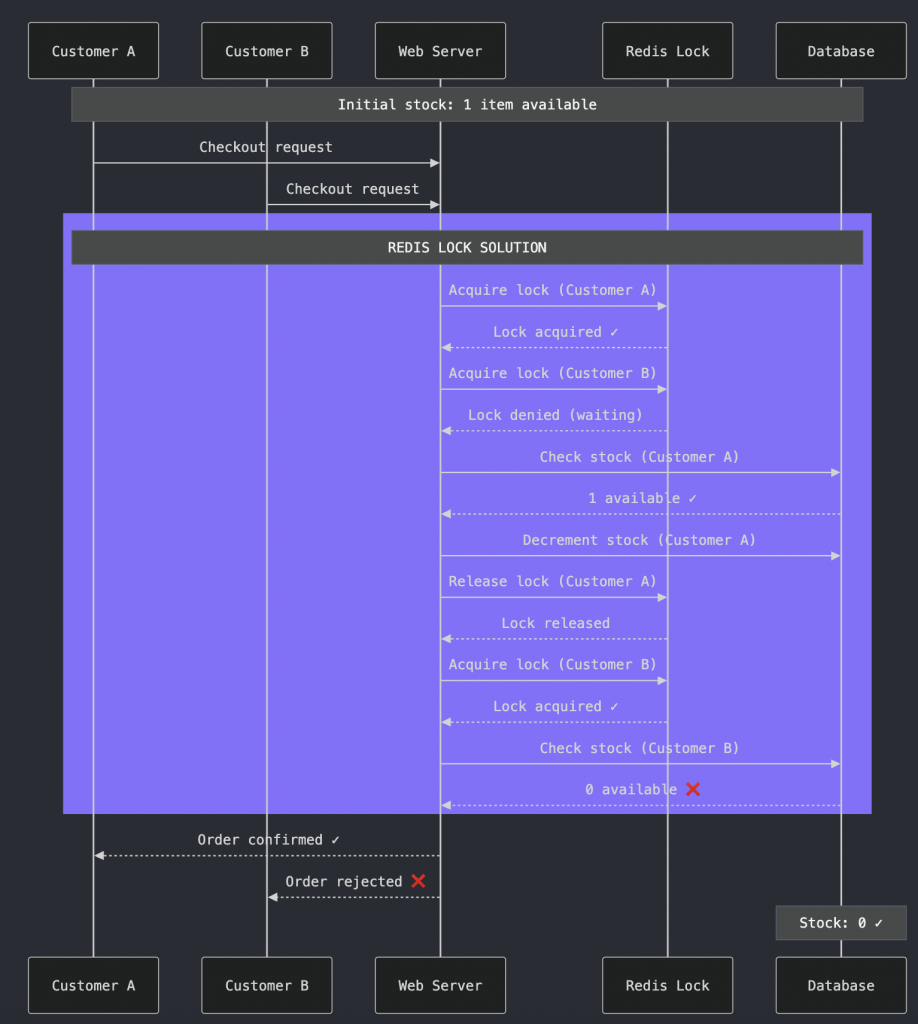This screenshot has width=918, height=1024.
Task: Click the top Customer A participant box
Action: click(x=93, y=51)
